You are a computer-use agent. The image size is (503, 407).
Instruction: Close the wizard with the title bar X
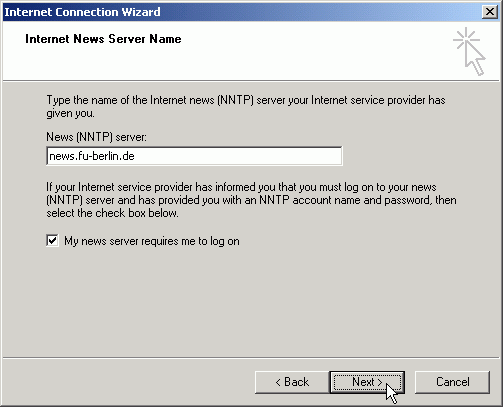click(490, 12)
